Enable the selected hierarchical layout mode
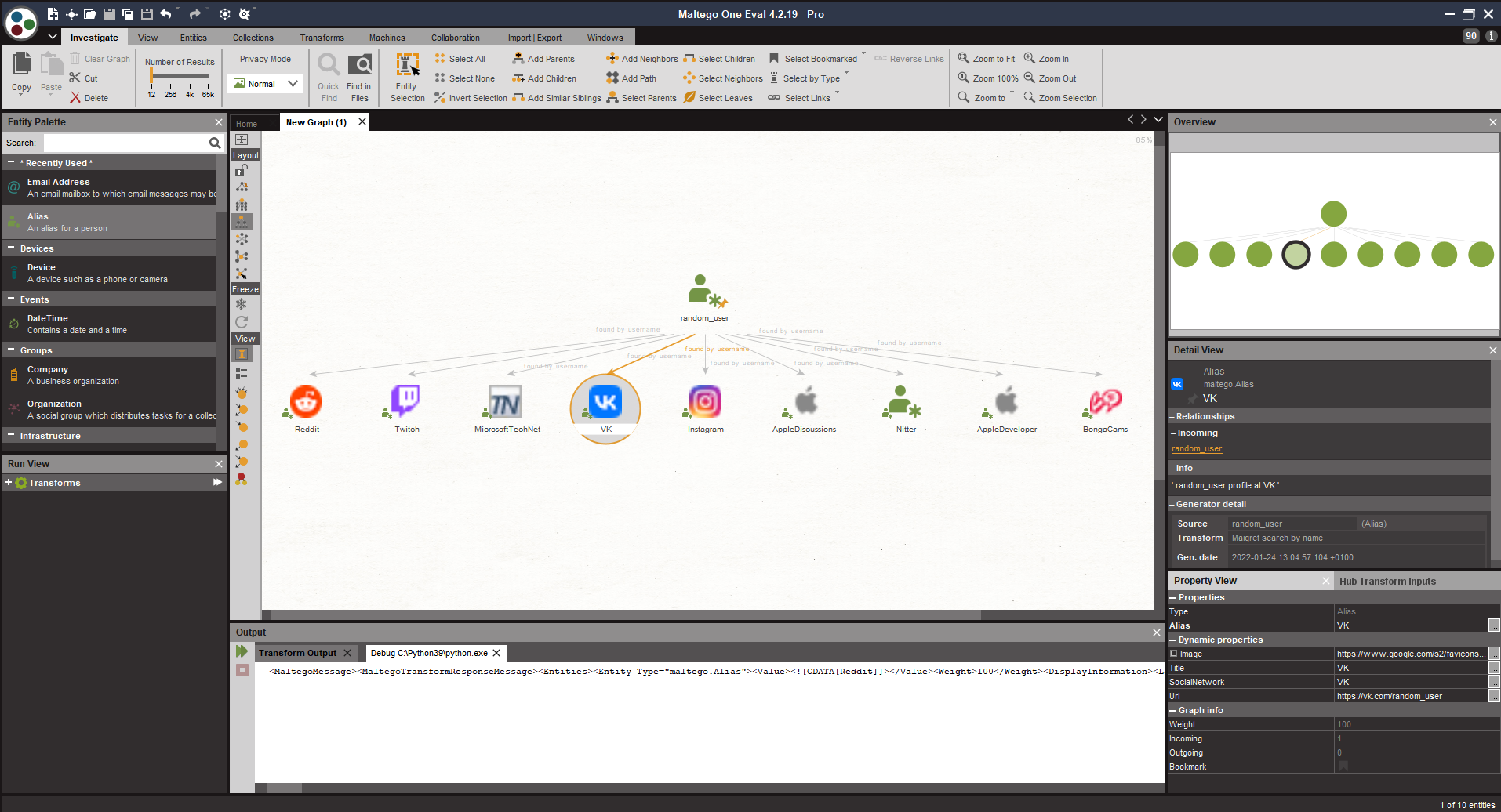Screen dimensions: 1501x812 (242, 222)
